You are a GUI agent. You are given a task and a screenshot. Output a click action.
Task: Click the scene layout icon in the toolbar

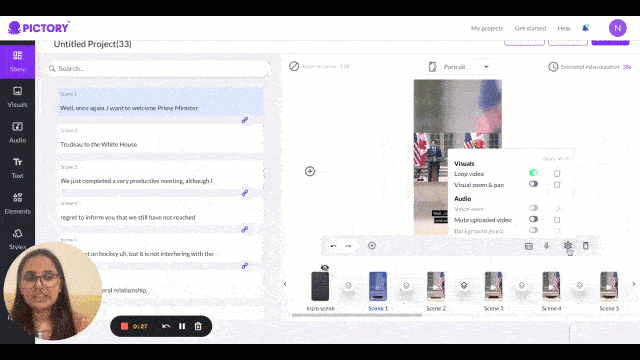(x=529, y=246)
